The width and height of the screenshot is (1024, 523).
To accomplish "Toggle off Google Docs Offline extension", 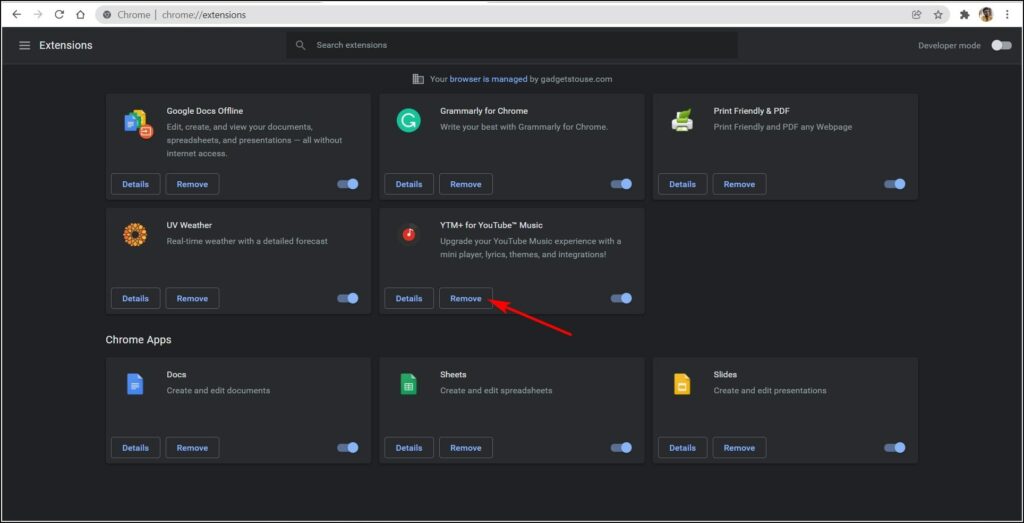I will 348,184.
